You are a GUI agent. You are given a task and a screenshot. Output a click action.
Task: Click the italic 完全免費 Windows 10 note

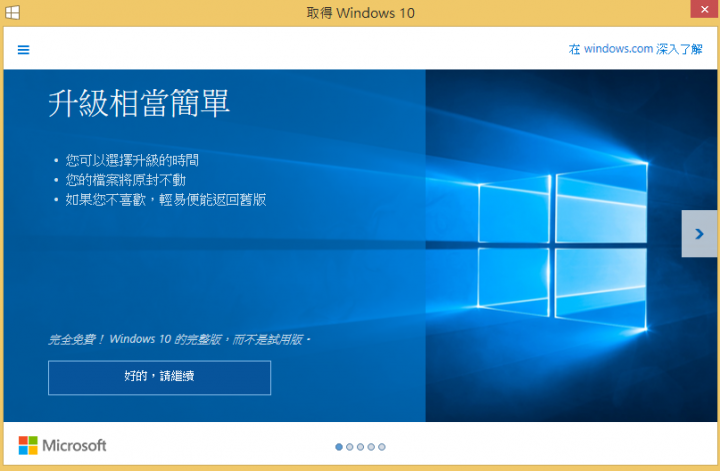pyautogui.click(x=179, y=339)
